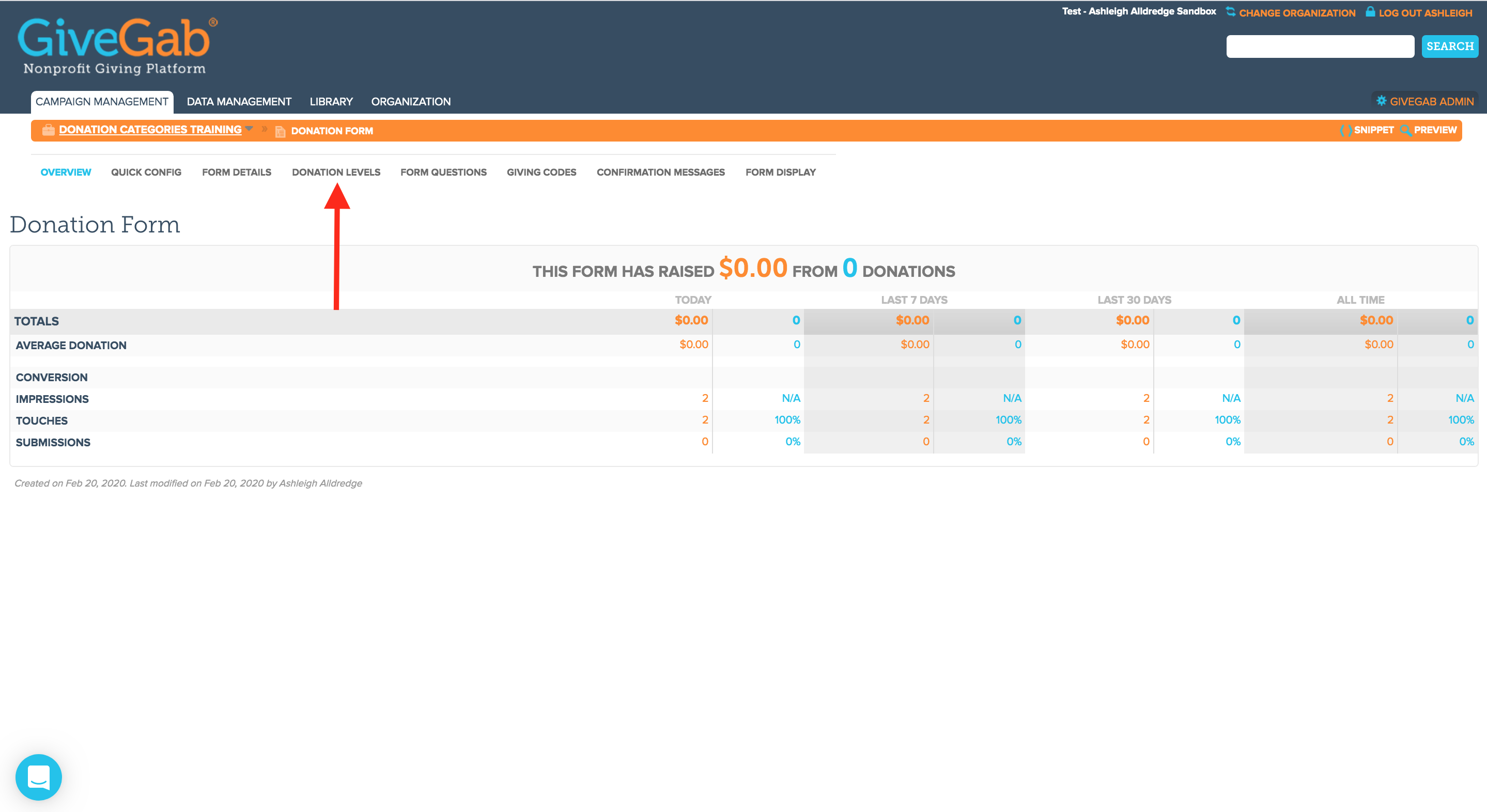Focus the search input field
1487x812 pixels.
click(x=1320, y=46)
